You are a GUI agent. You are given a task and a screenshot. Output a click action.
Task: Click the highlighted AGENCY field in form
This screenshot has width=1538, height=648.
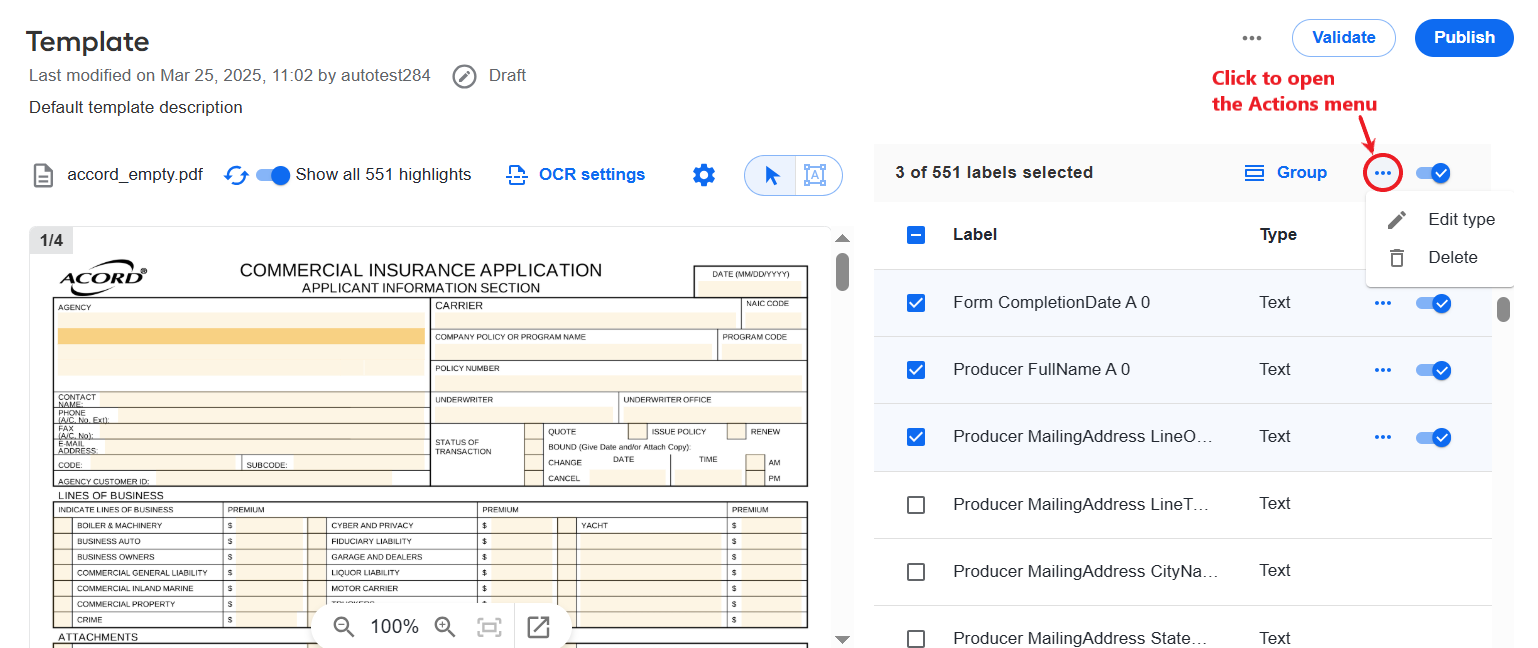click(241, 336)
